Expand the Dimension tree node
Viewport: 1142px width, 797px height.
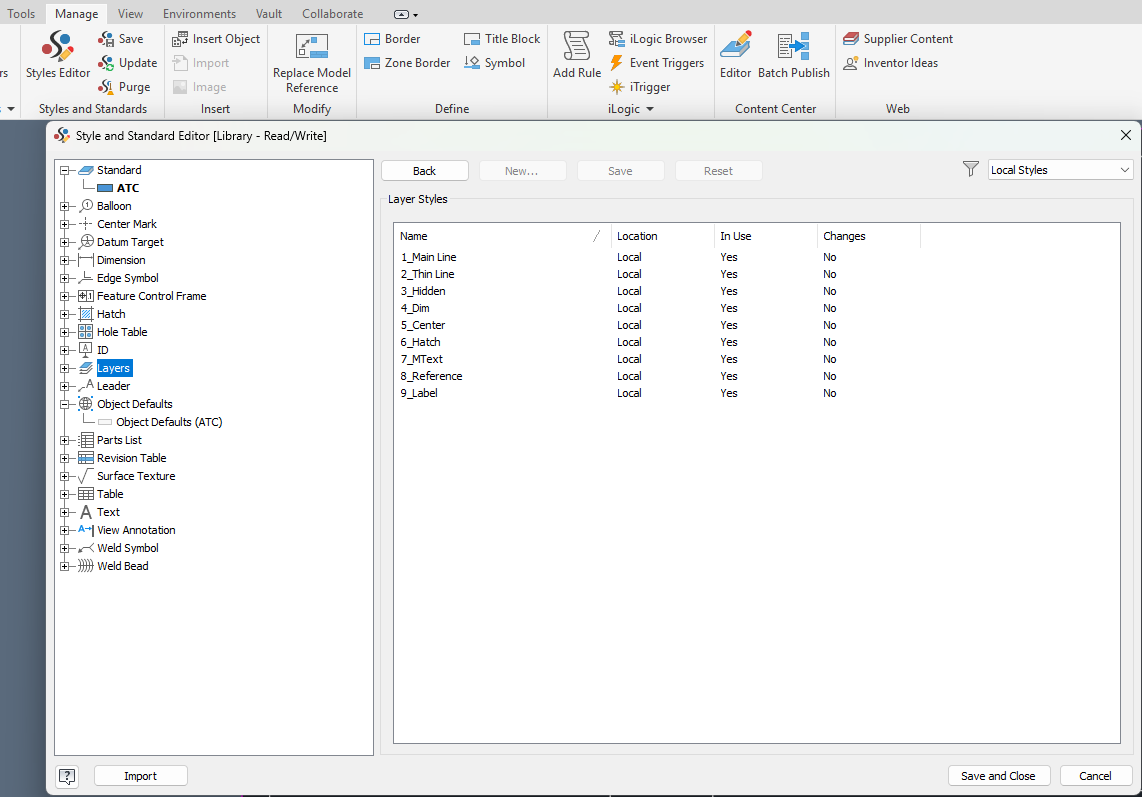64,260
